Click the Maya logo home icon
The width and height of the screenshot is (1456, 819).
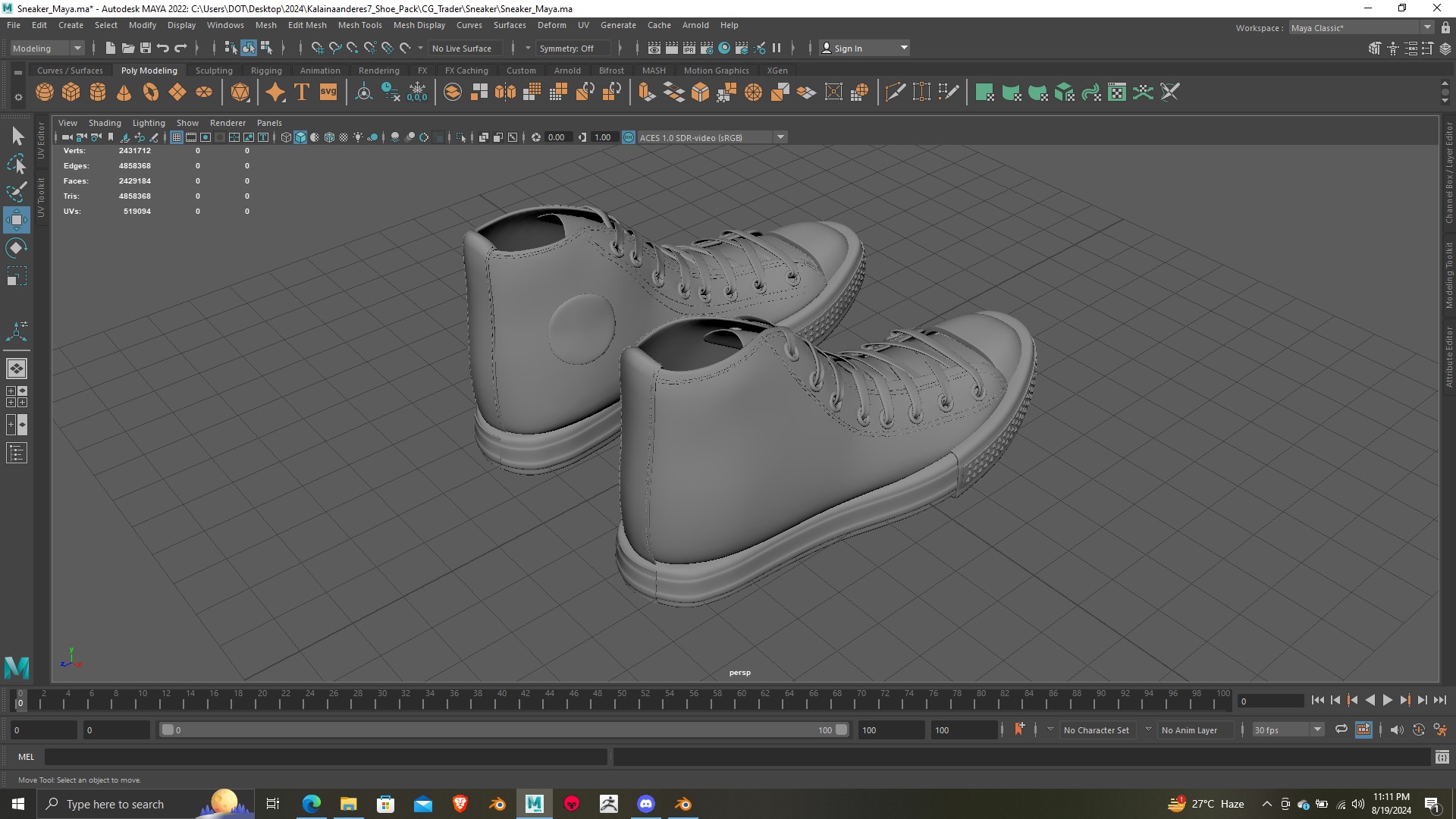tap(17, 667)
